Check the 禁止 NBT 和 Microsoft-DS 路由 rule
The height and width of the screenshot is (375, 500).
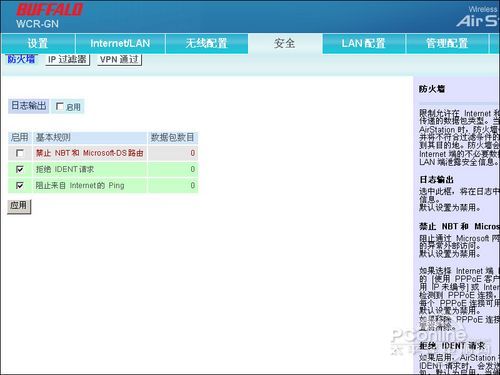[x=20, y=153]
